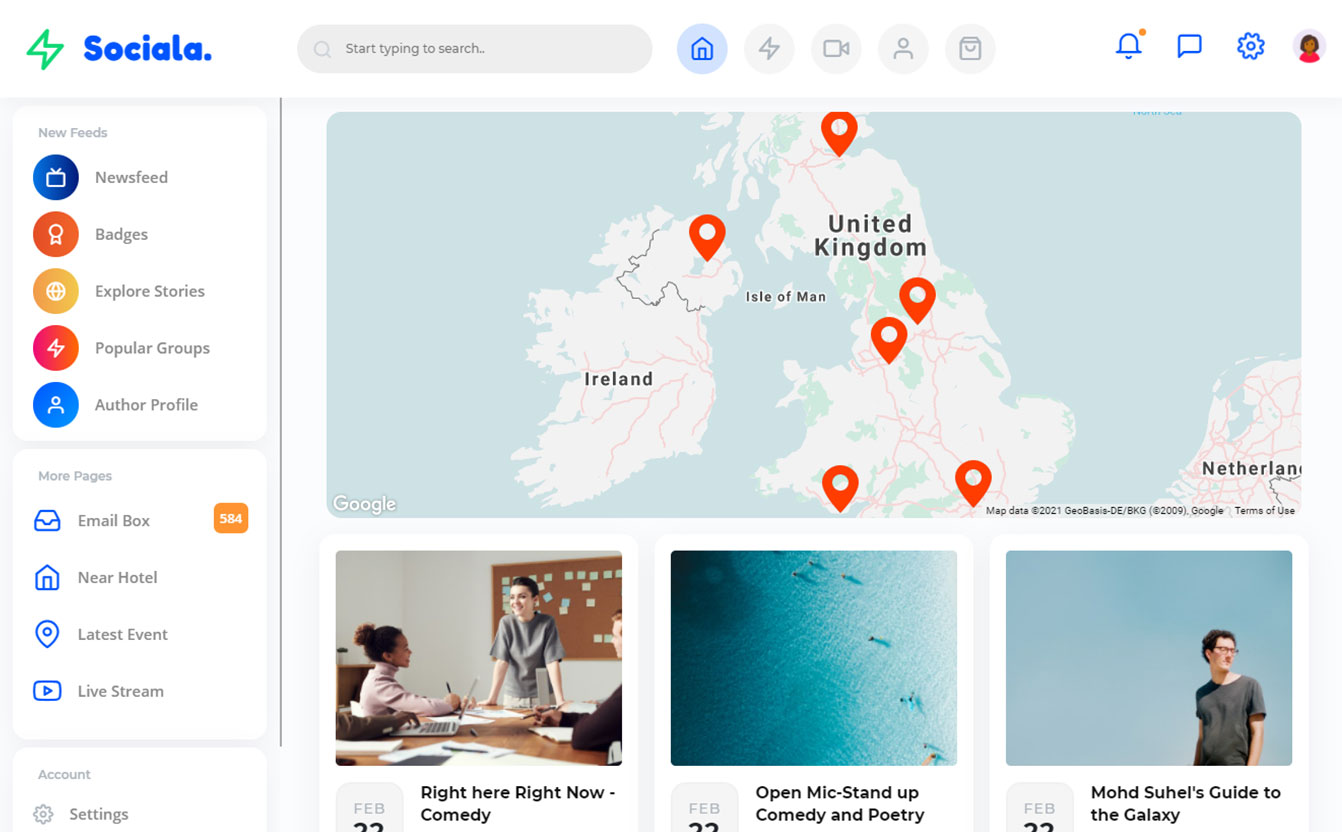Open Badges from the sidebar
This screenshot has width=1342, height=832.
pos(120,235)
